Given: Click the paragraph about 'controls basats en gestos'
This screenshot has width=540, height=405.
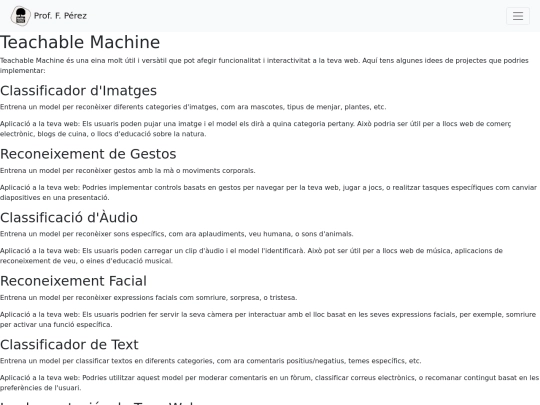Looking at the screenshot, I should (x=268, y=192).
